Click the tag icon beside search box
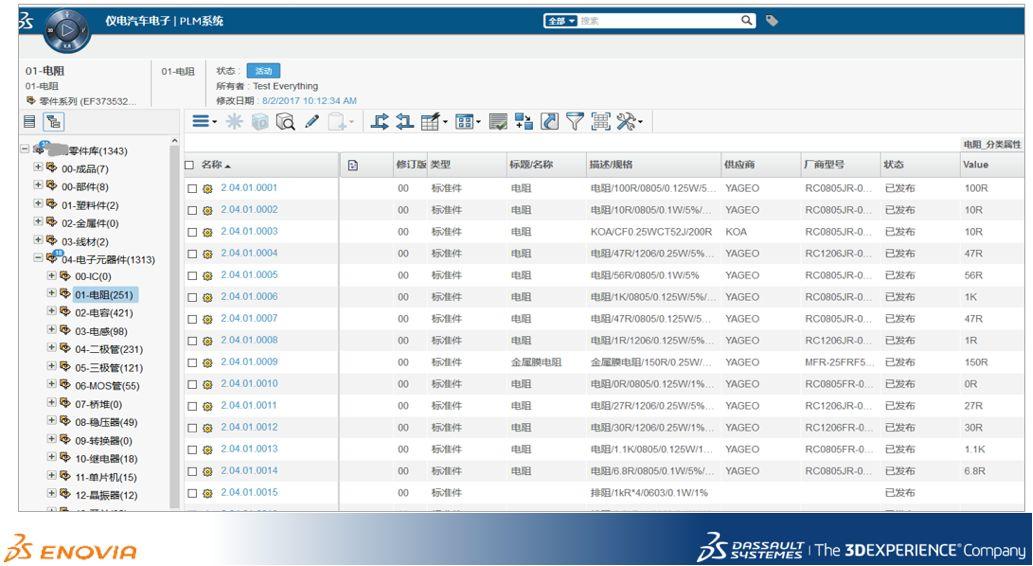Screen dimensions: 1033x566 [x=772, y=21]
